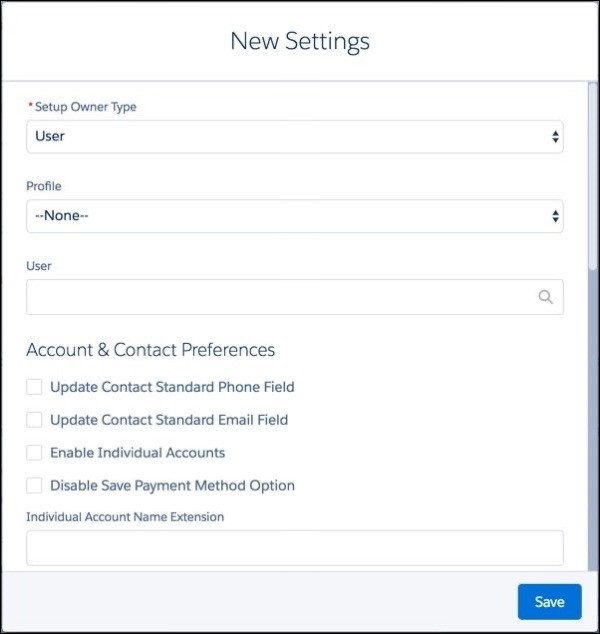Click the User lookup input field
600x634 pixels.
tap(295, 297)
